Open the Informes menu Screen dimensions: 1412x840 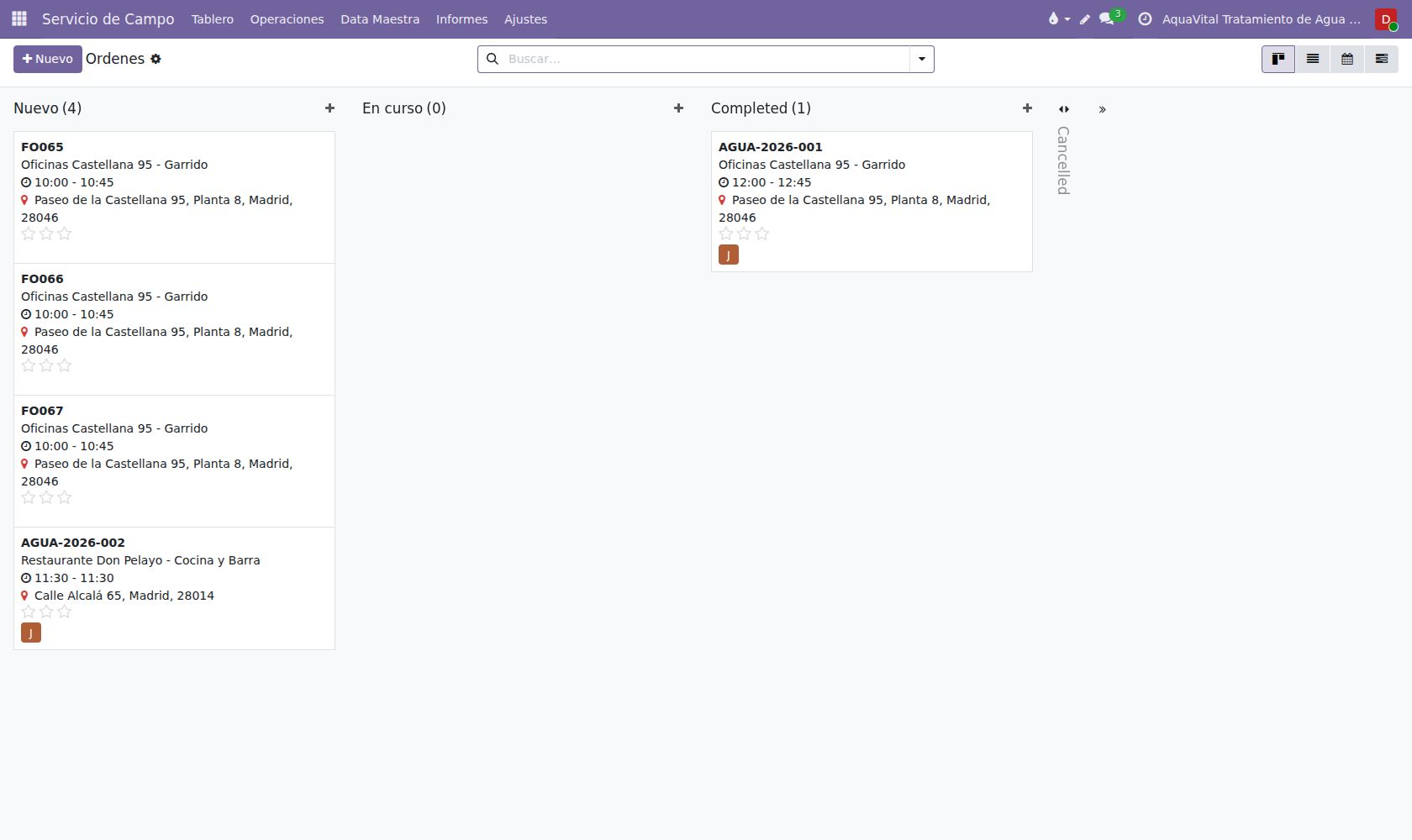pyautogui.click(x=461, y=19)
